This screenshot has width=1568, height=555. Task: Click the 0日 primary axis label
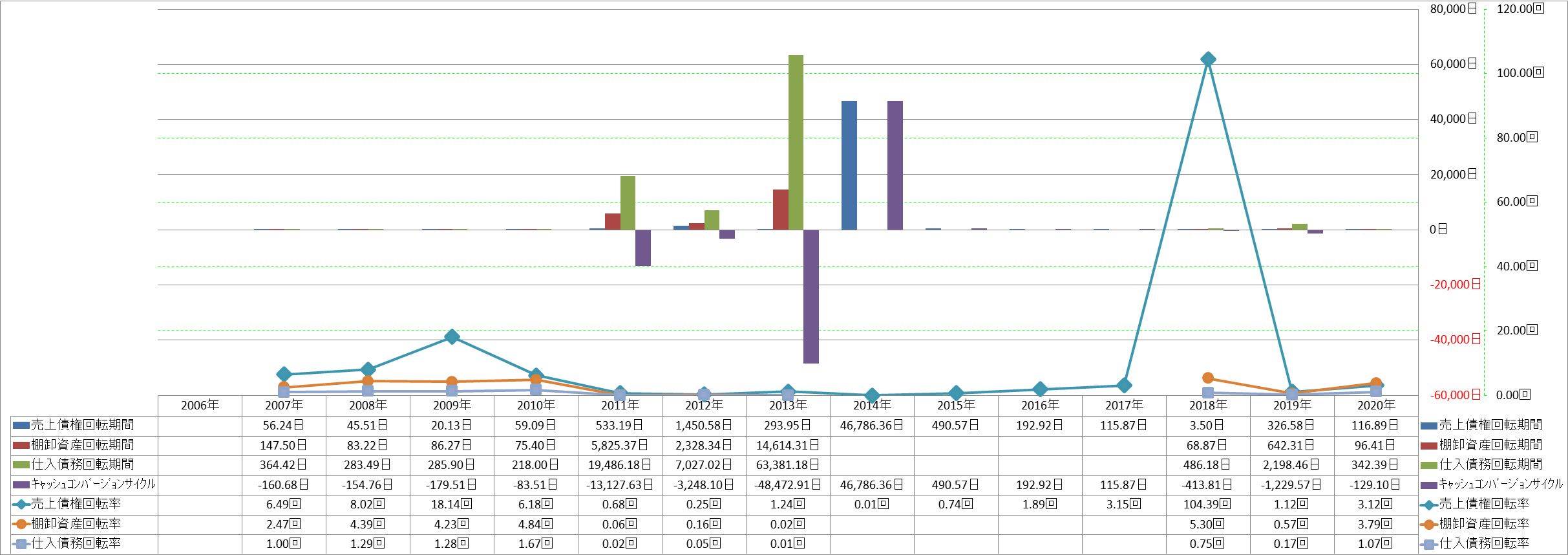(1438, 230)
